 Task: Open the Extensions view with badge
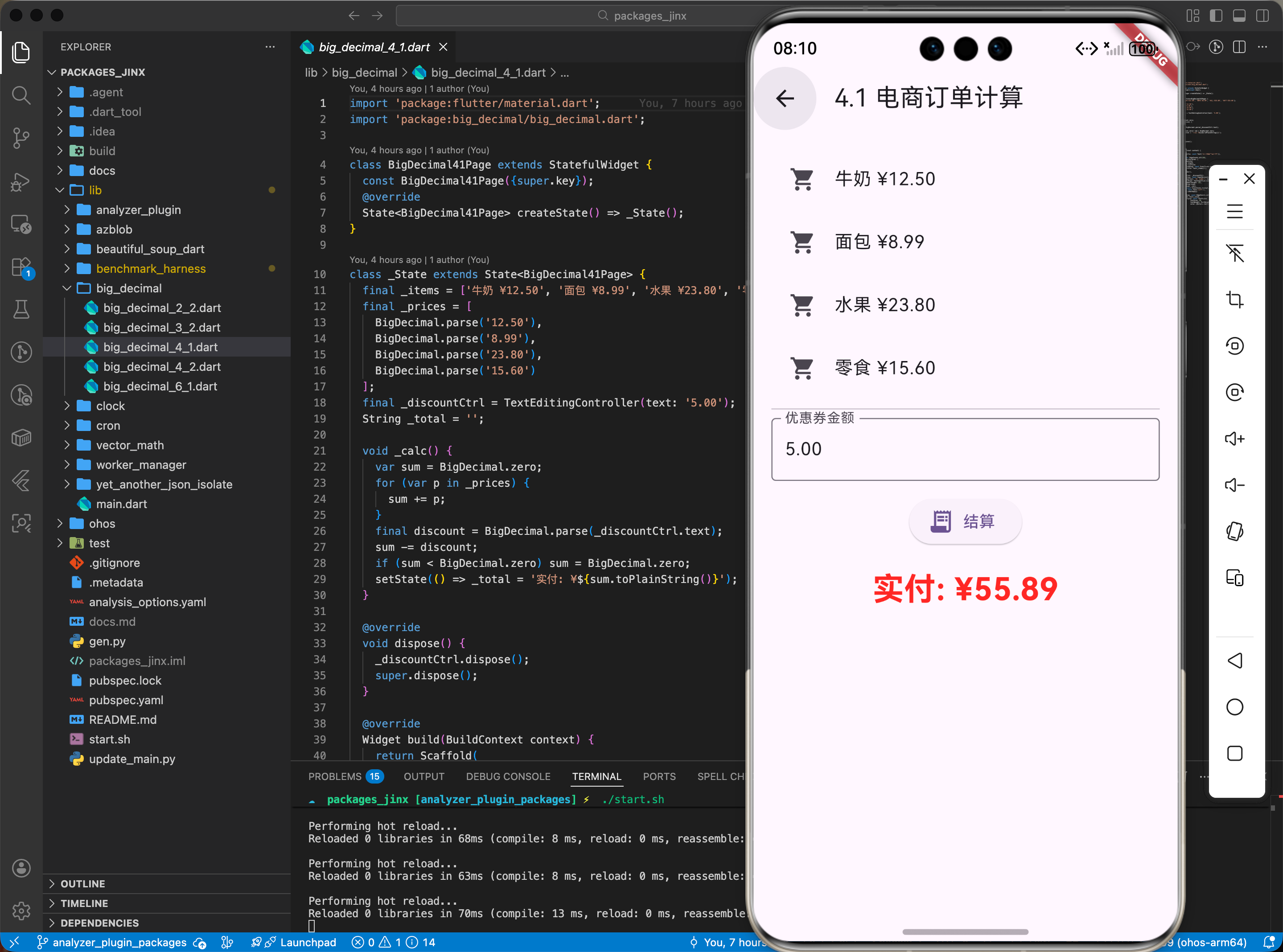21,267
